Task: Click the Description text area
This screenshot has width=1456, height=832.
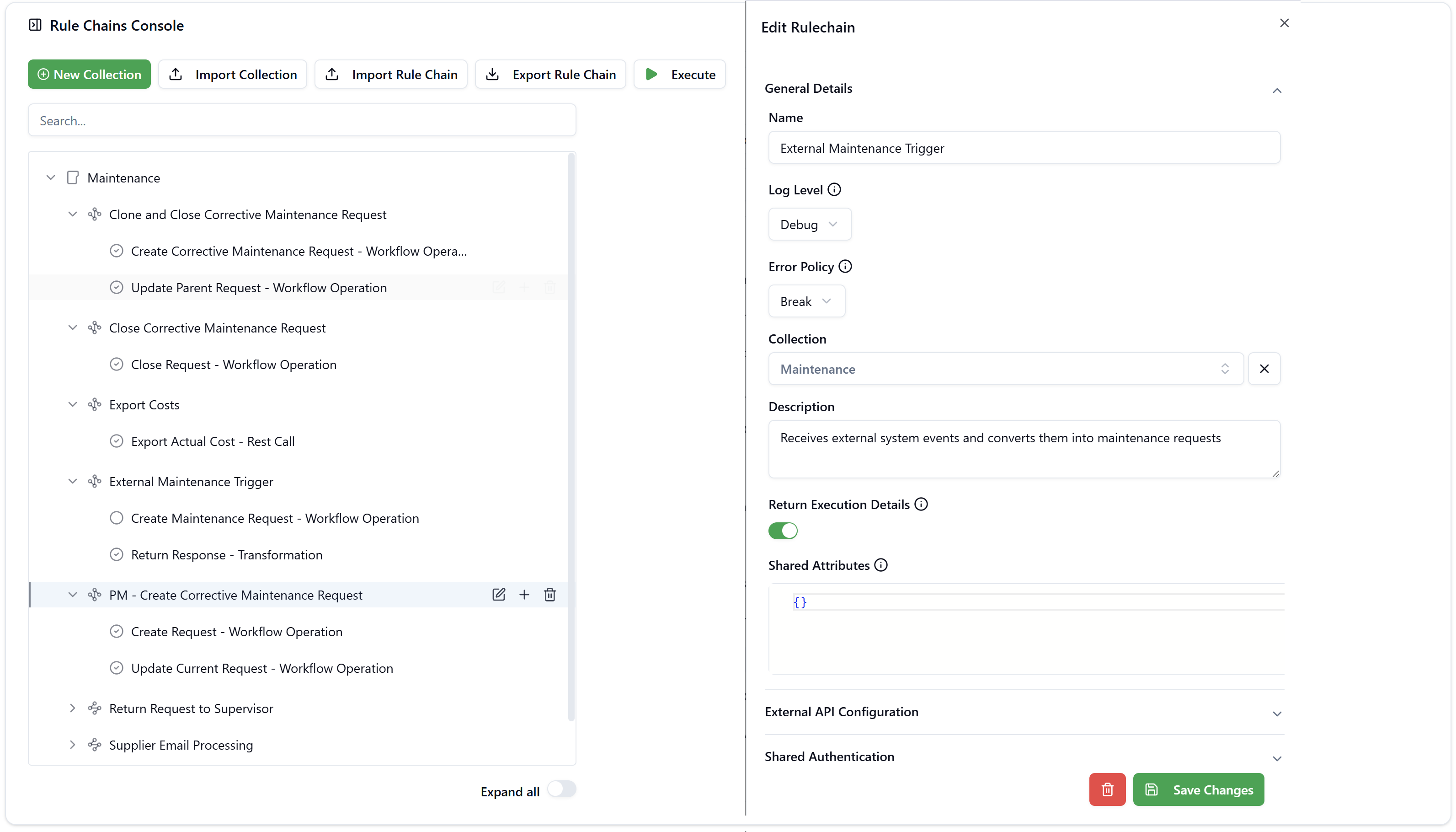Action: click(1024, 449)
